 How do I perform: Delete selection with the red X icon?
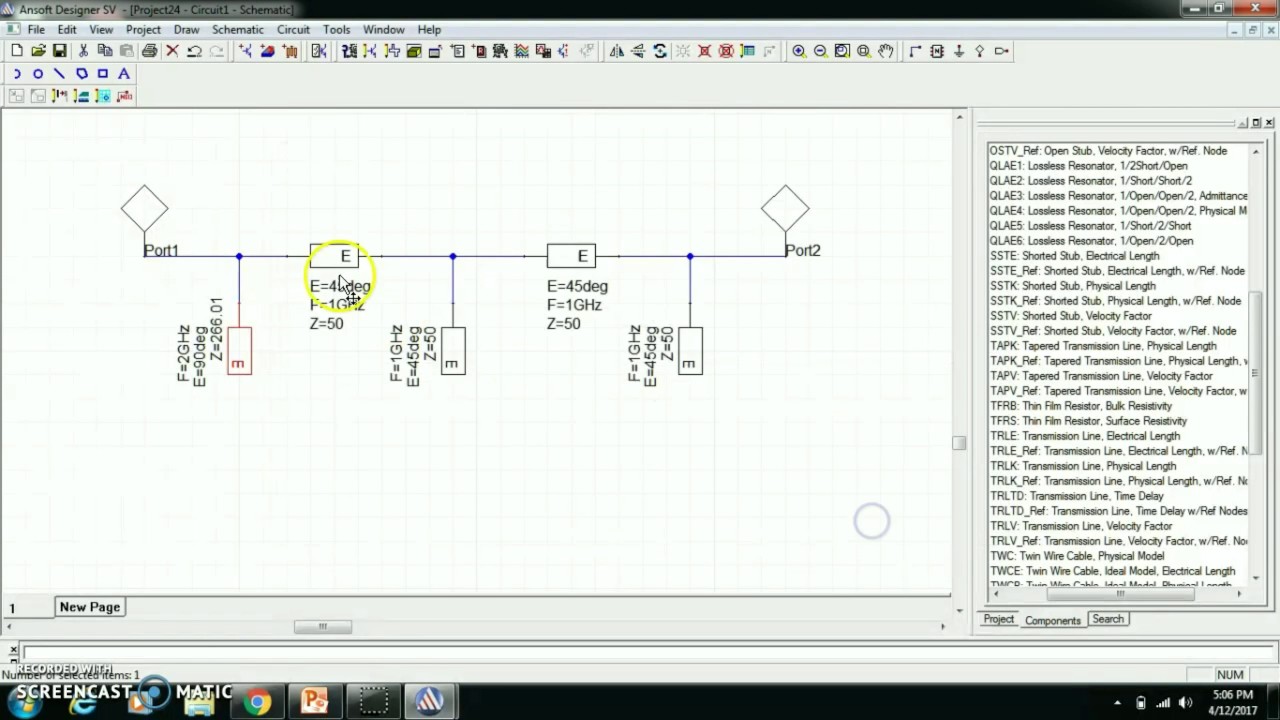coord(172,51)
